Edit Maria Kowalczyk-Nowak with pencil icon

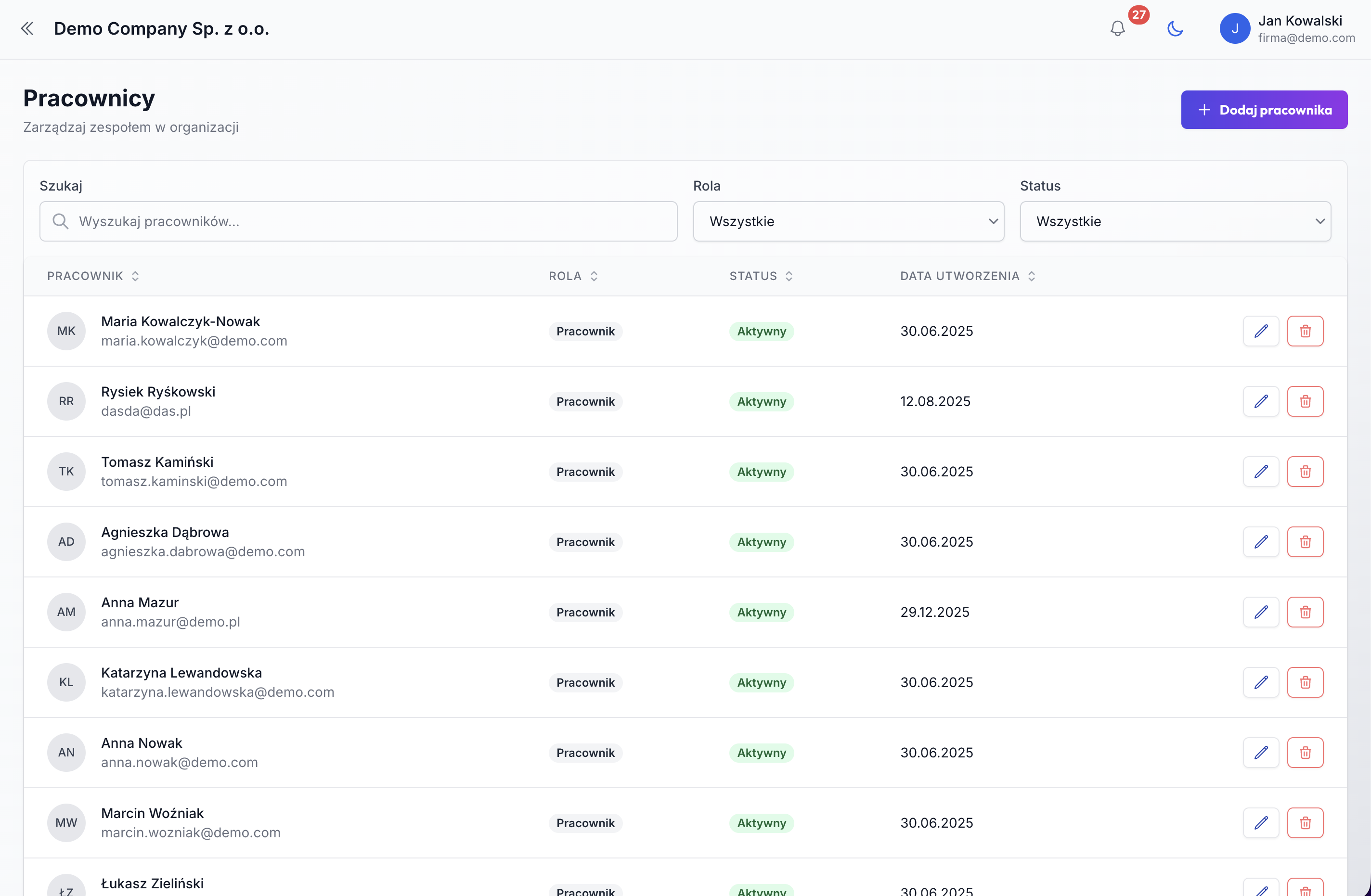(1260, 331)
